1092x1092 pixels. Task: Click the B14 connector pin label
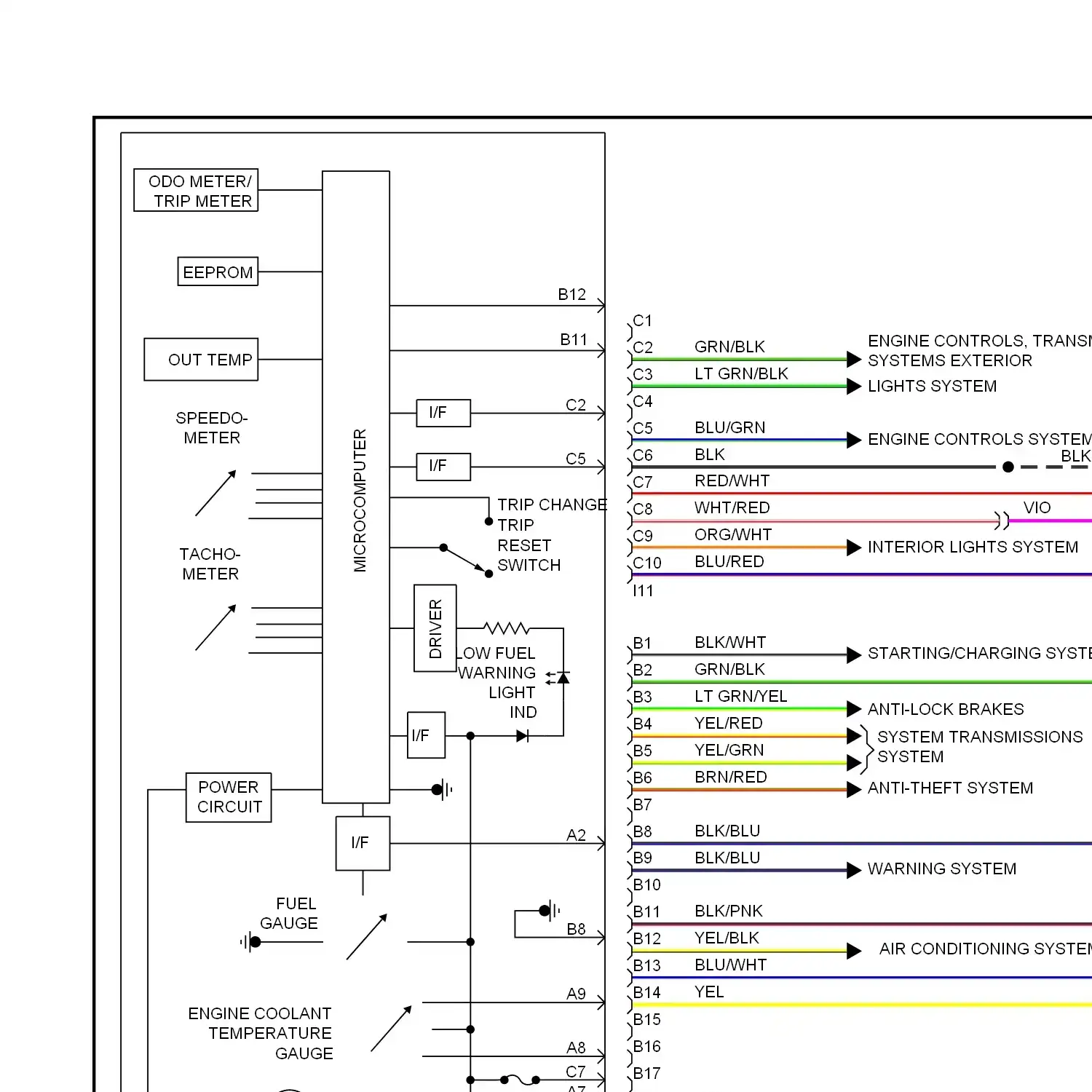646,992
